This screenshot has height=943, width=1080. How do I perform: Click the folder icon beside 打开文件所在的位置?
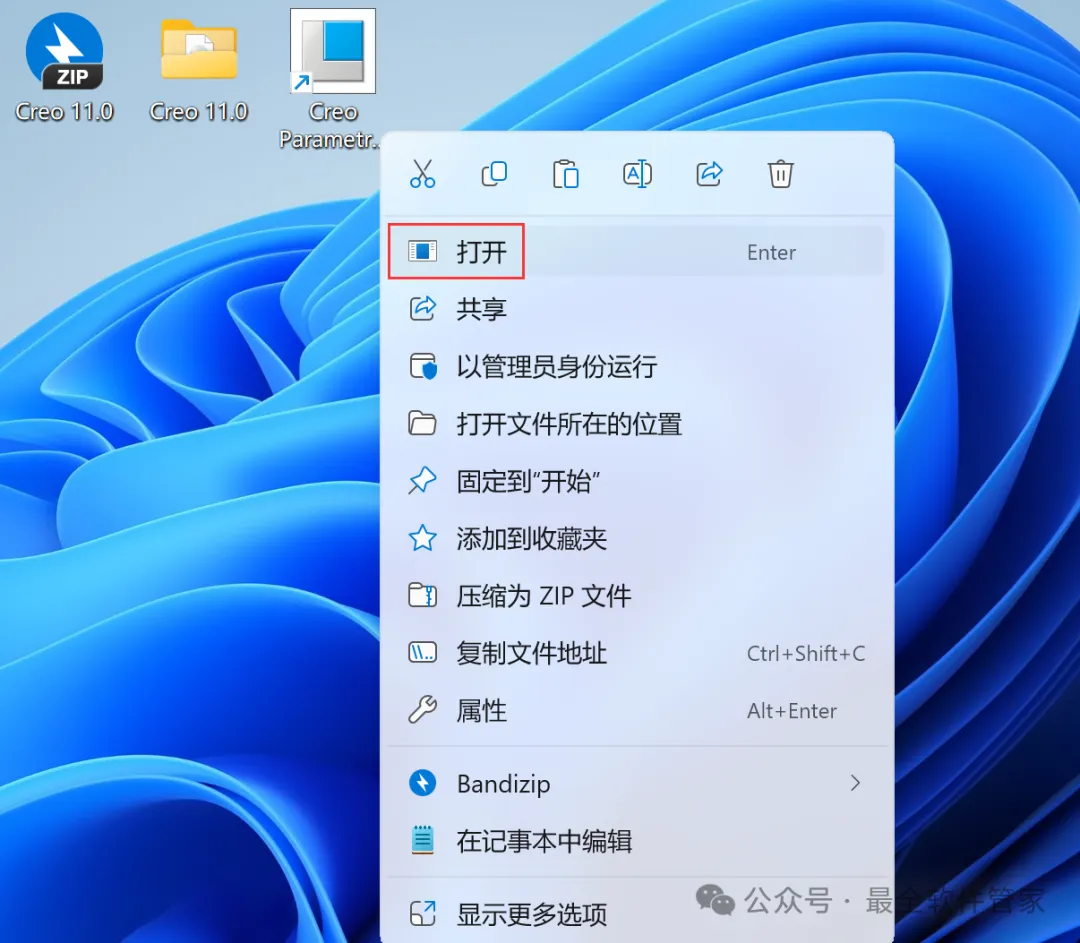tap(422, 424)
